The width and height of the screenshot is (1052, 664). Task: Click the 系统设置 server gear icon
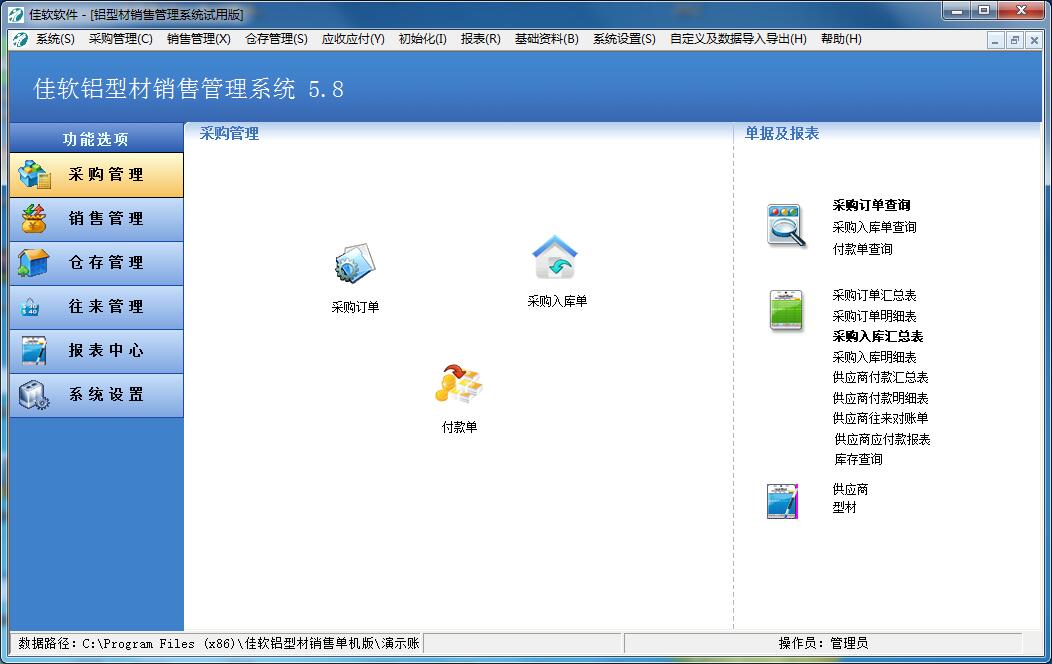pos(34,395)
